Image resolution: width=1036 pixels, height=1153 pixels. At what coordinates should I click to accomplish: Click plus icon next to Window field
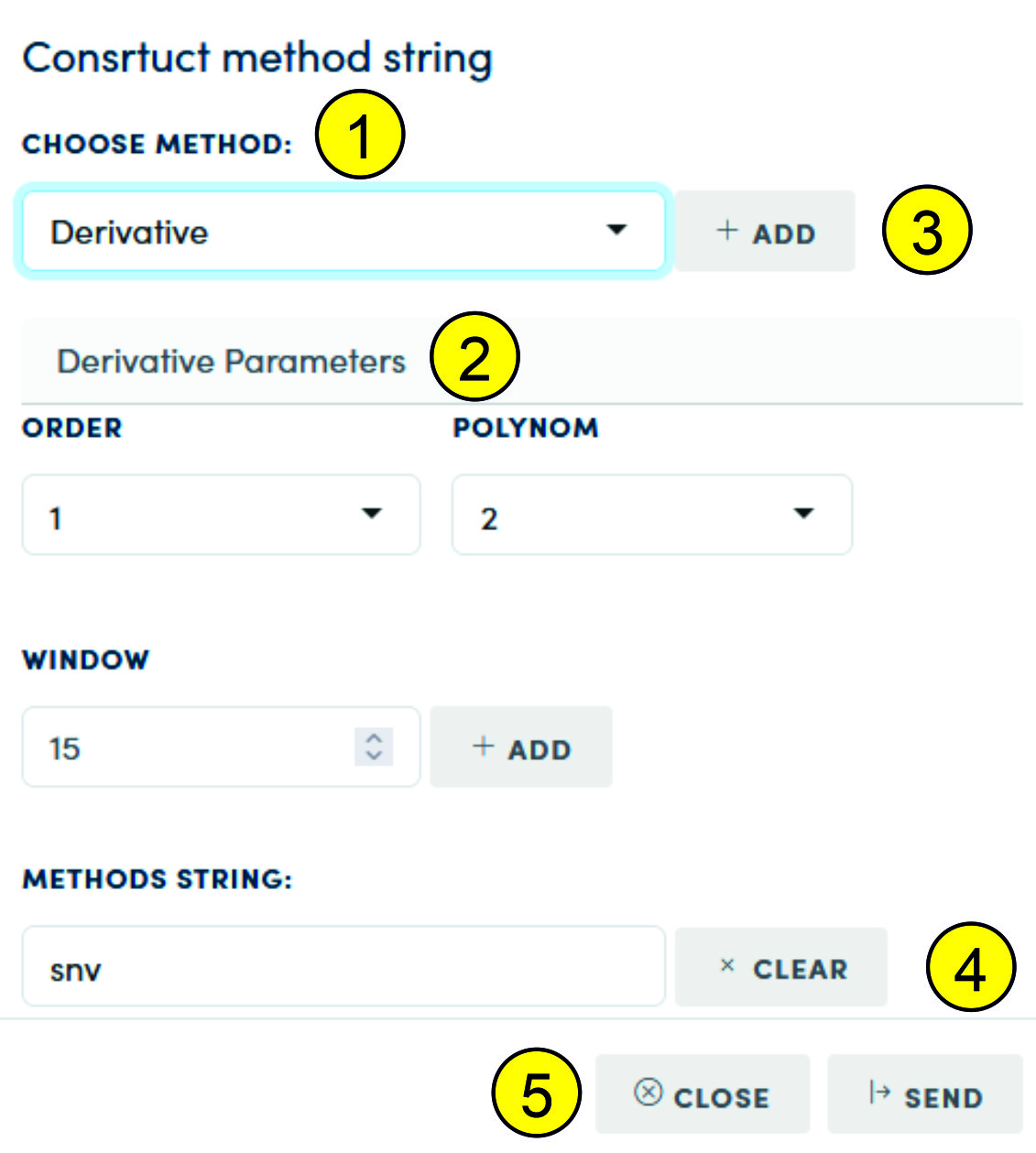(x=483, y=746)
